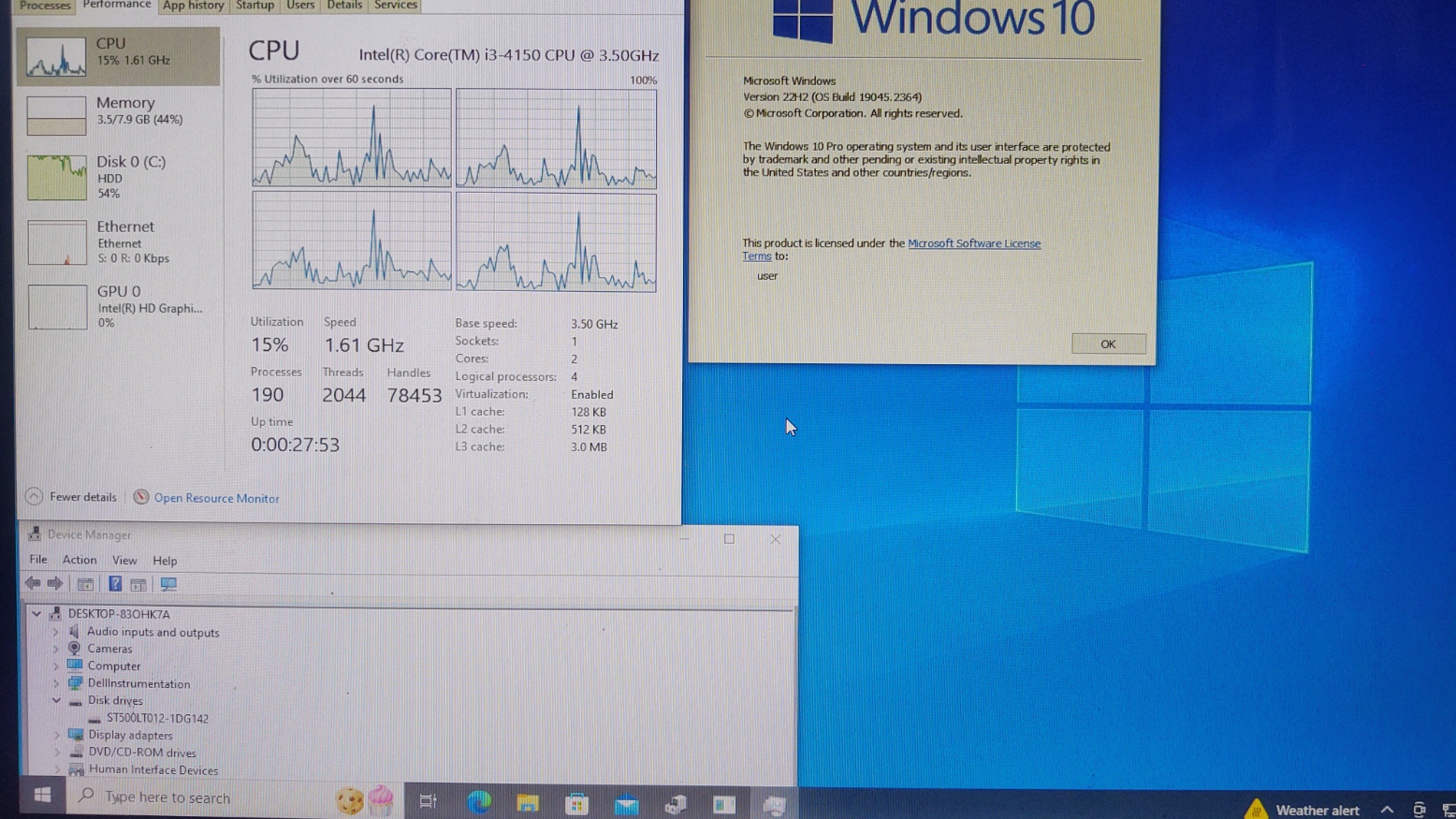Open the Mail app from taskbar

[626, 803]
